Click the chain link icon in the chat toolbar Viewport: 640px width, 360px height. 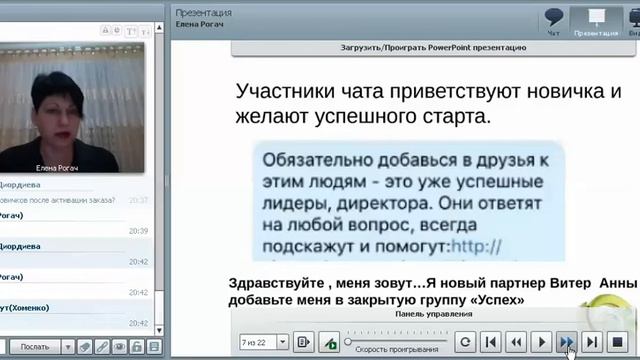(102, 347)
